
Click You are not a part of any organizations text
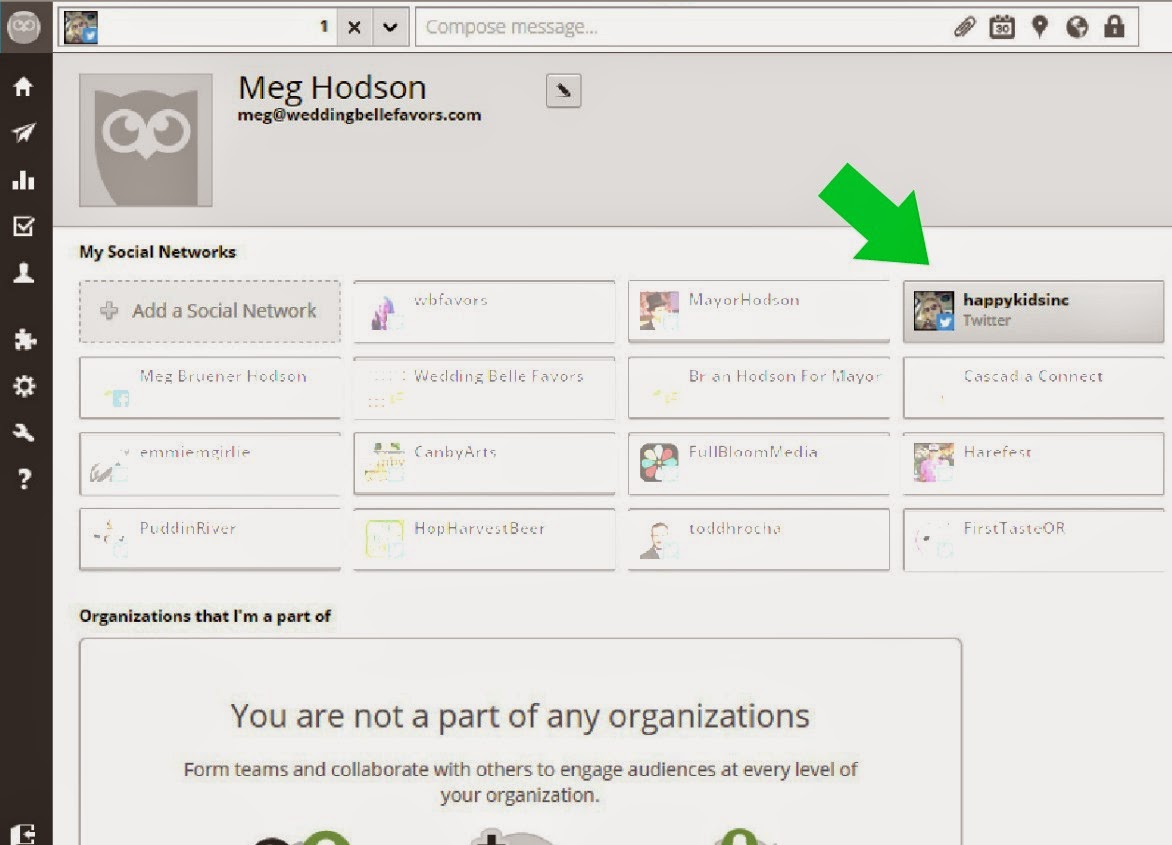coord(520,716)
